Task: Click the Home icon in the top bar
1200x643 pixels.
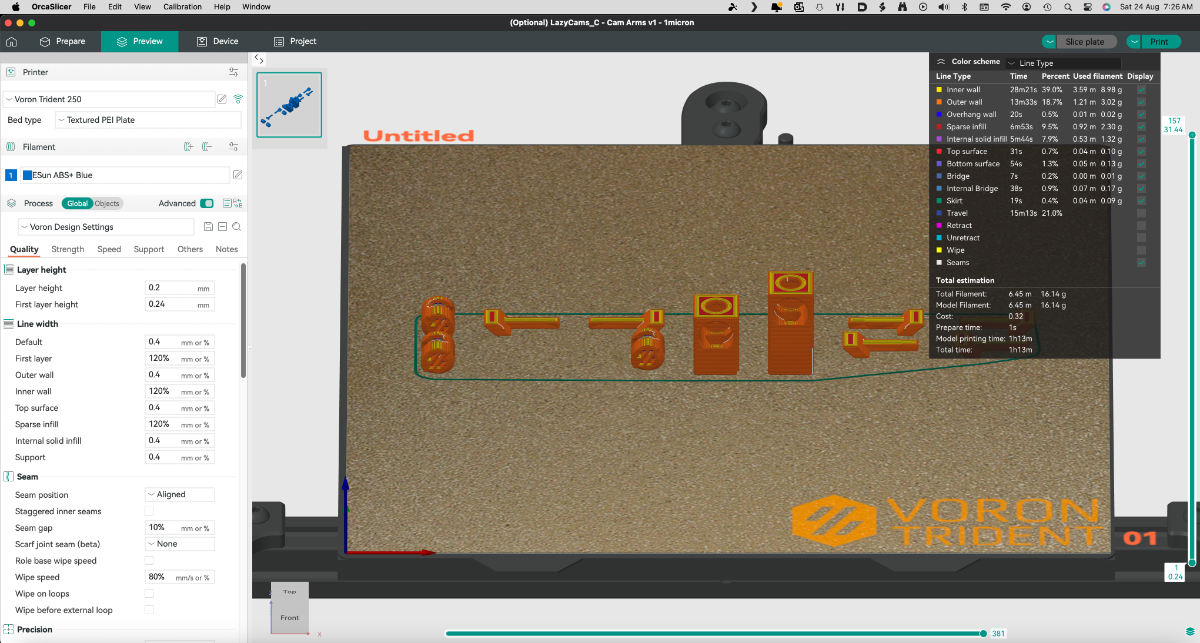Action: pyautogui.click(x=12, y=42)
